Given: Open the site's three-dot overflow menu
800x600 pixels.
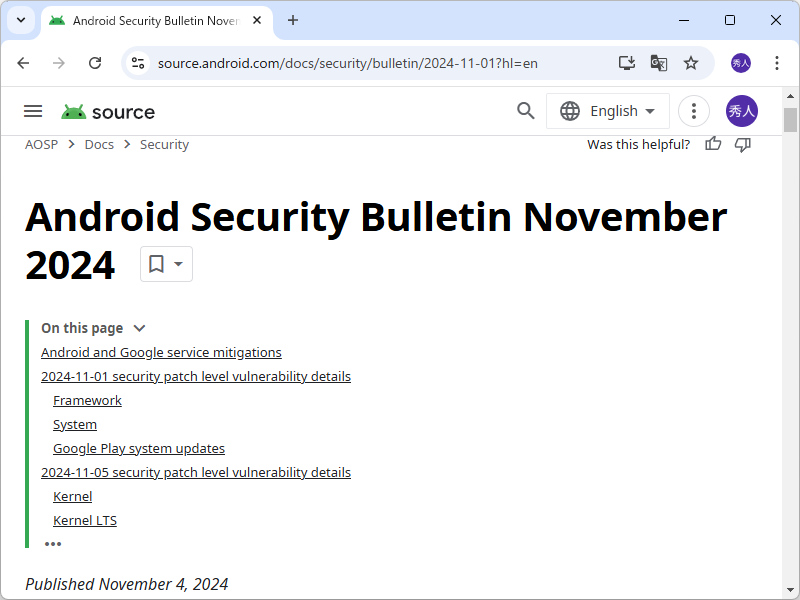Looking at the screenshot, I should click(693, 111).
